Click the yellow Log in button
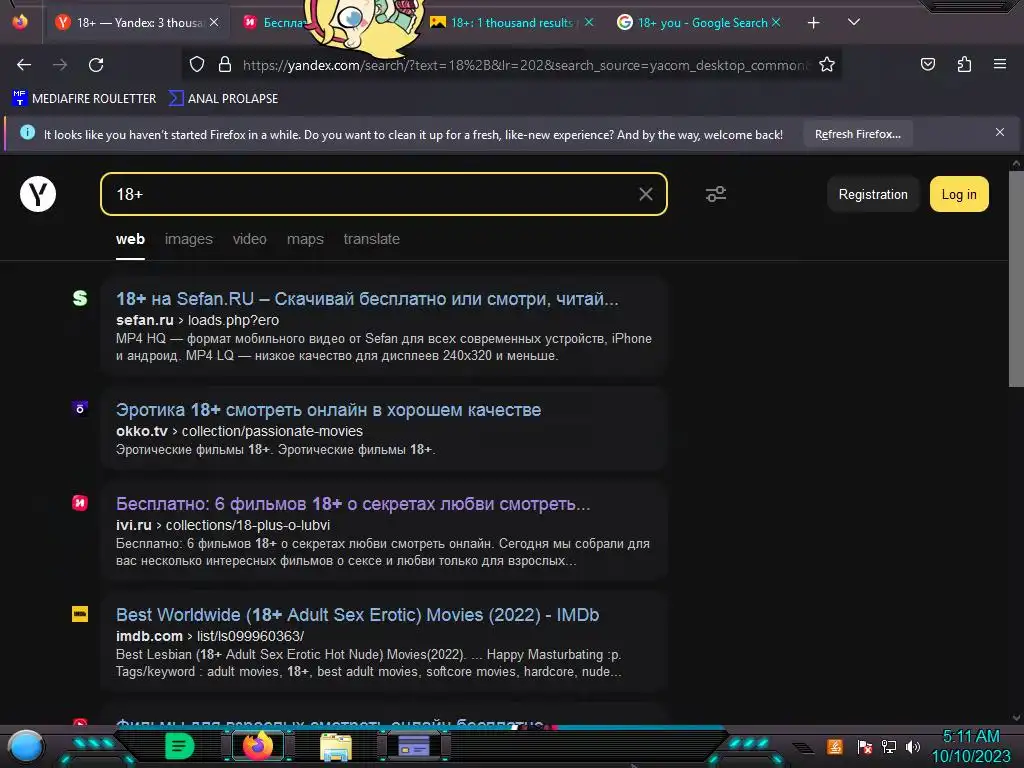This screenshot has height=768, width=1024. pyautogui.click(x=959, y=194)
